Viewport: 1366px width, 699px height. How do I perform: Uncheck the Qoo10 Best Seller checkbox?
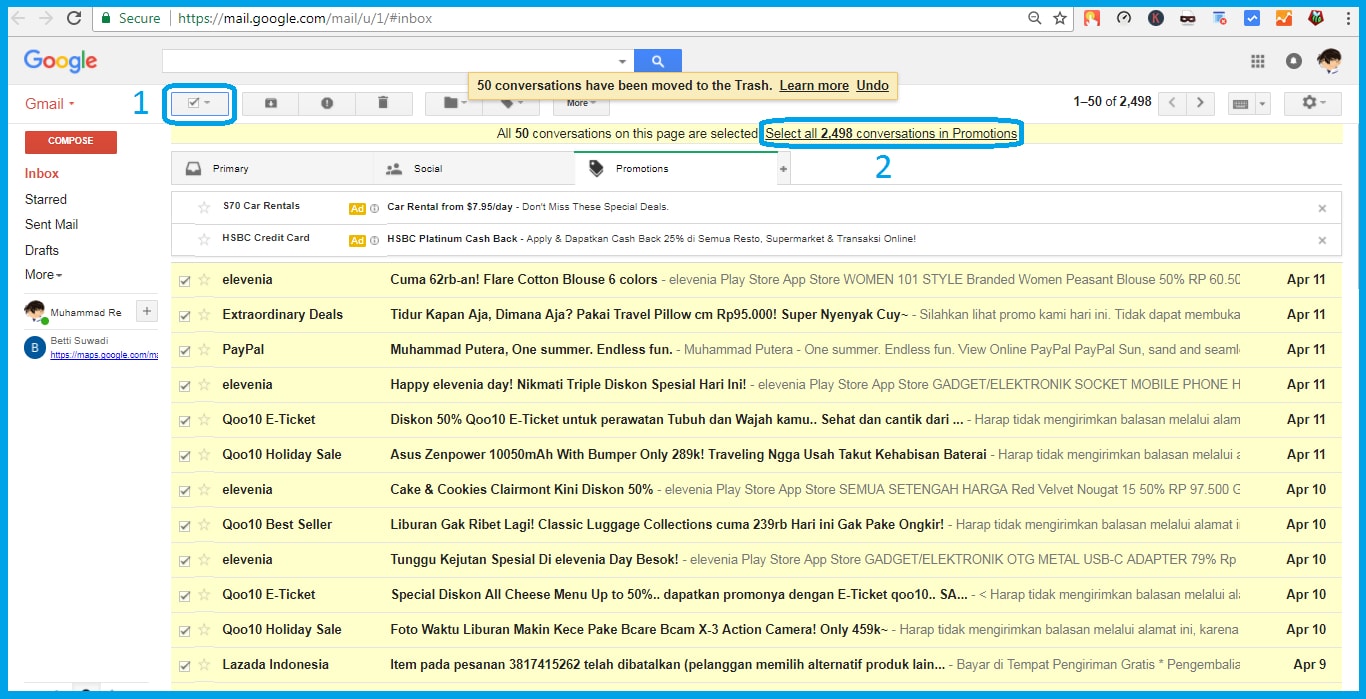(184, 526)
